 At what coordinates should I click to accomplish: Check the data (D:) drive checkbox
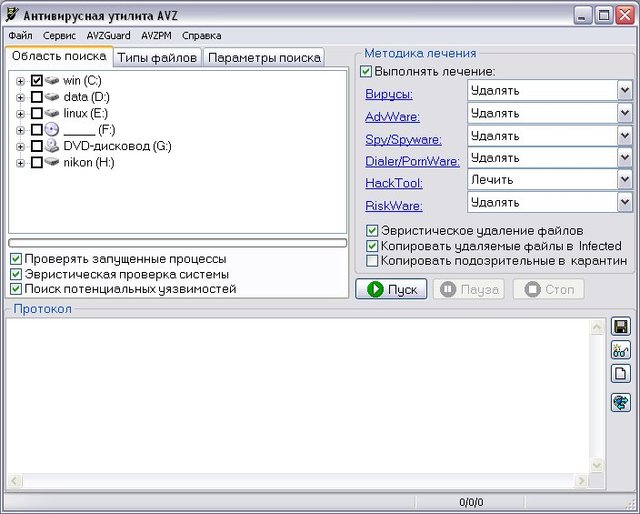coord(37,97)
